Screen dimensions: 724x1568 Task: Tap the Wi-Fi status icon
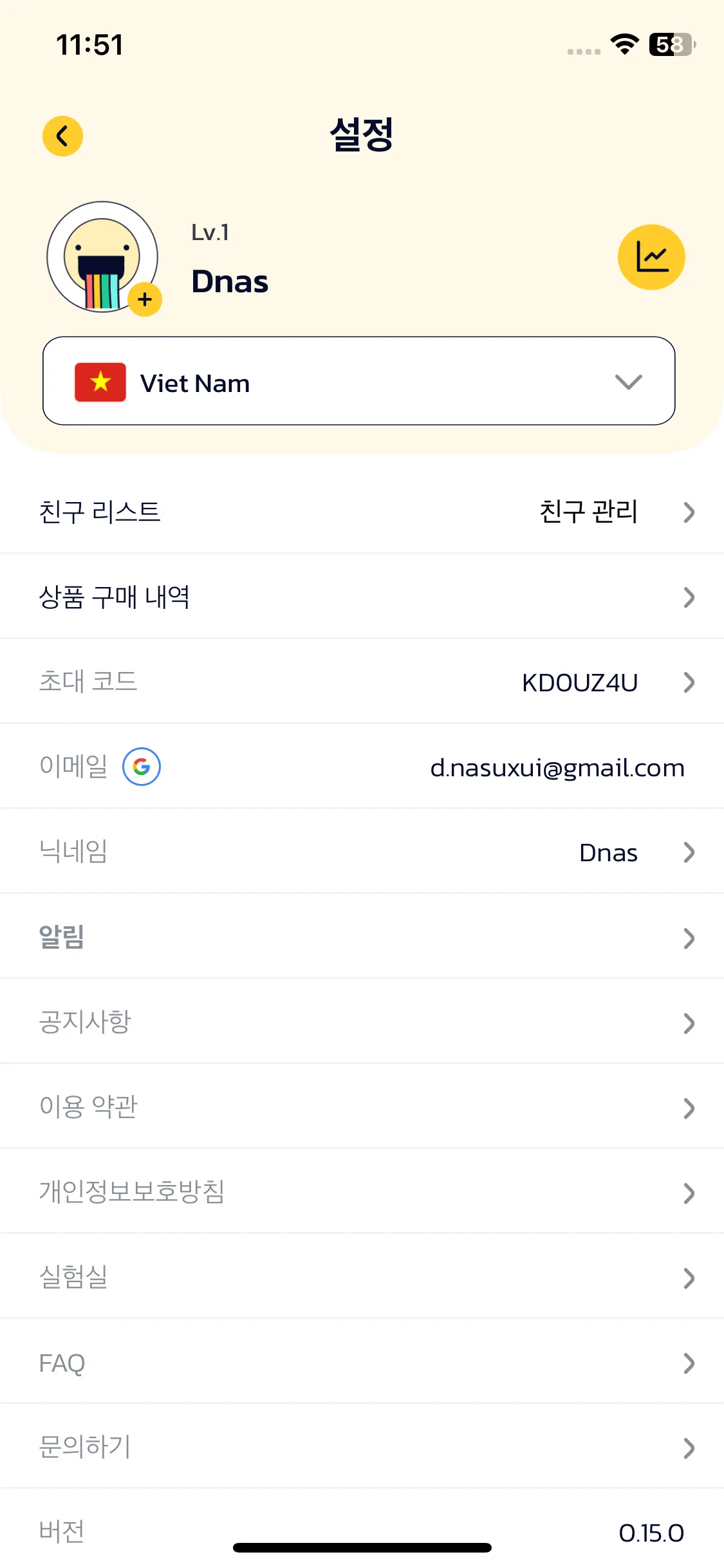pos(624,44)
